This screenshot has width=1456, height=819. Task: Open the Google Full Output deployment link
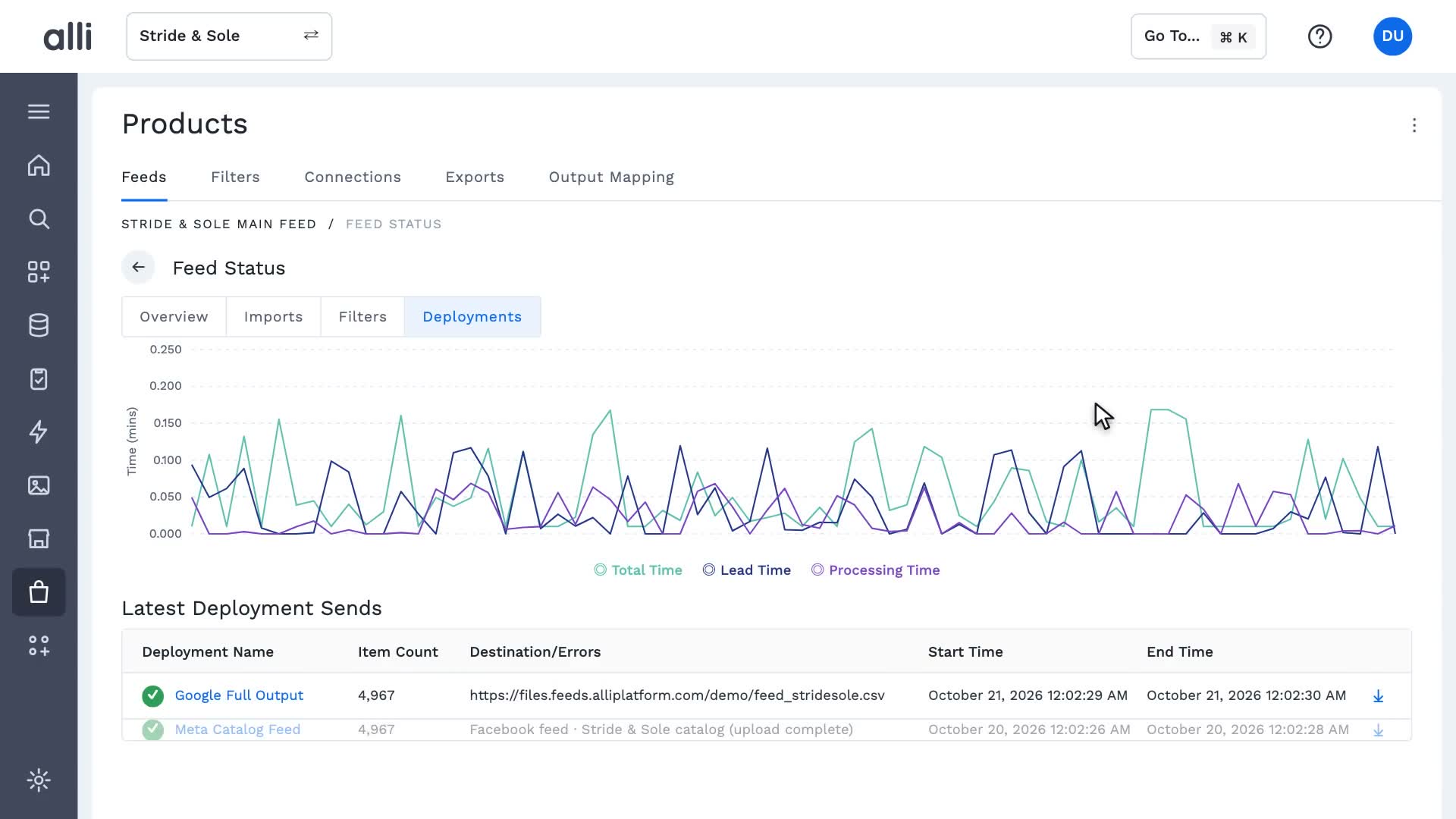tap(239, 695)
